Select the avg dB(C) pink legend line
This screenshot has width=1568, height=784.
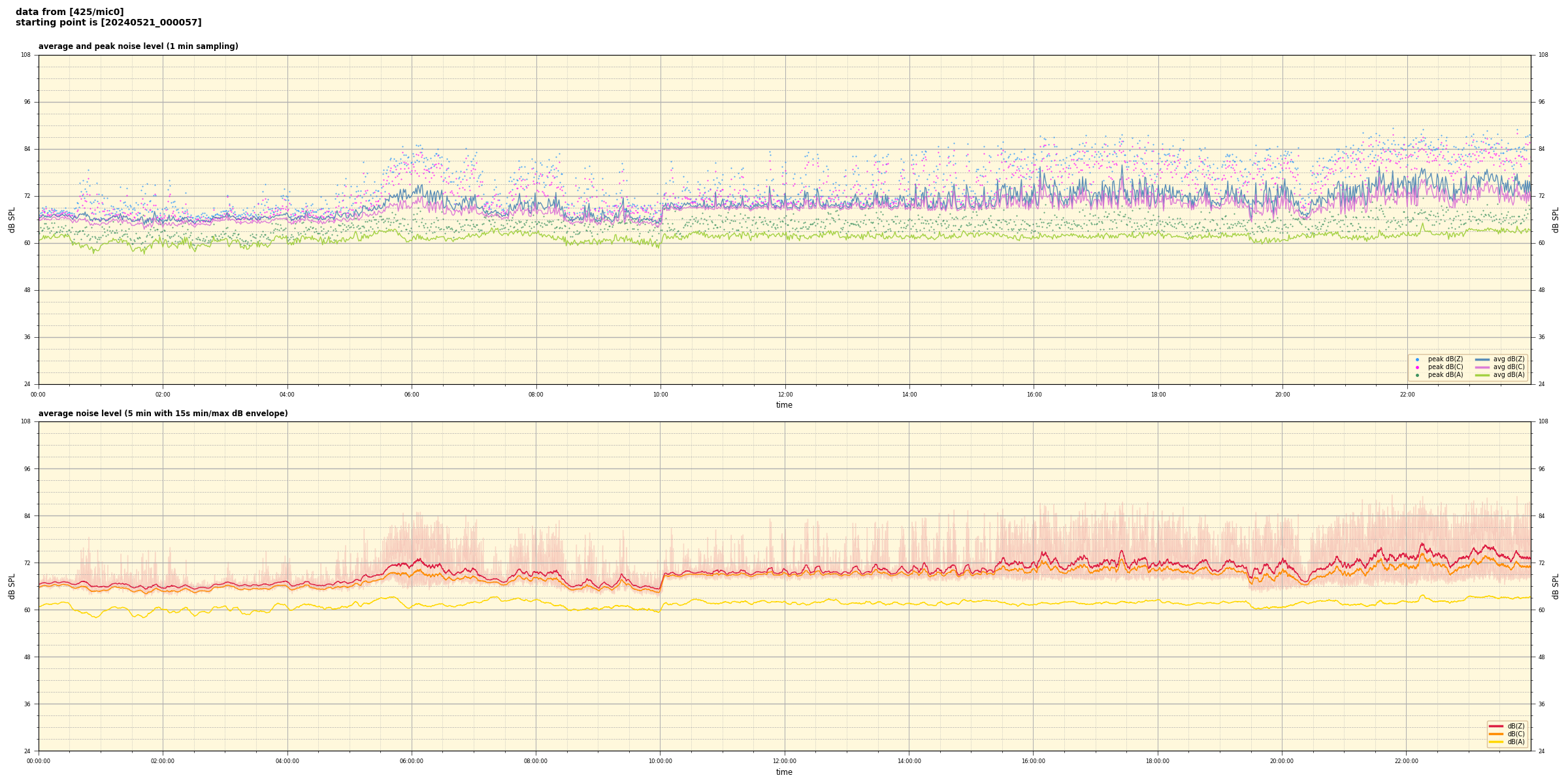[x=1482, y=367]
